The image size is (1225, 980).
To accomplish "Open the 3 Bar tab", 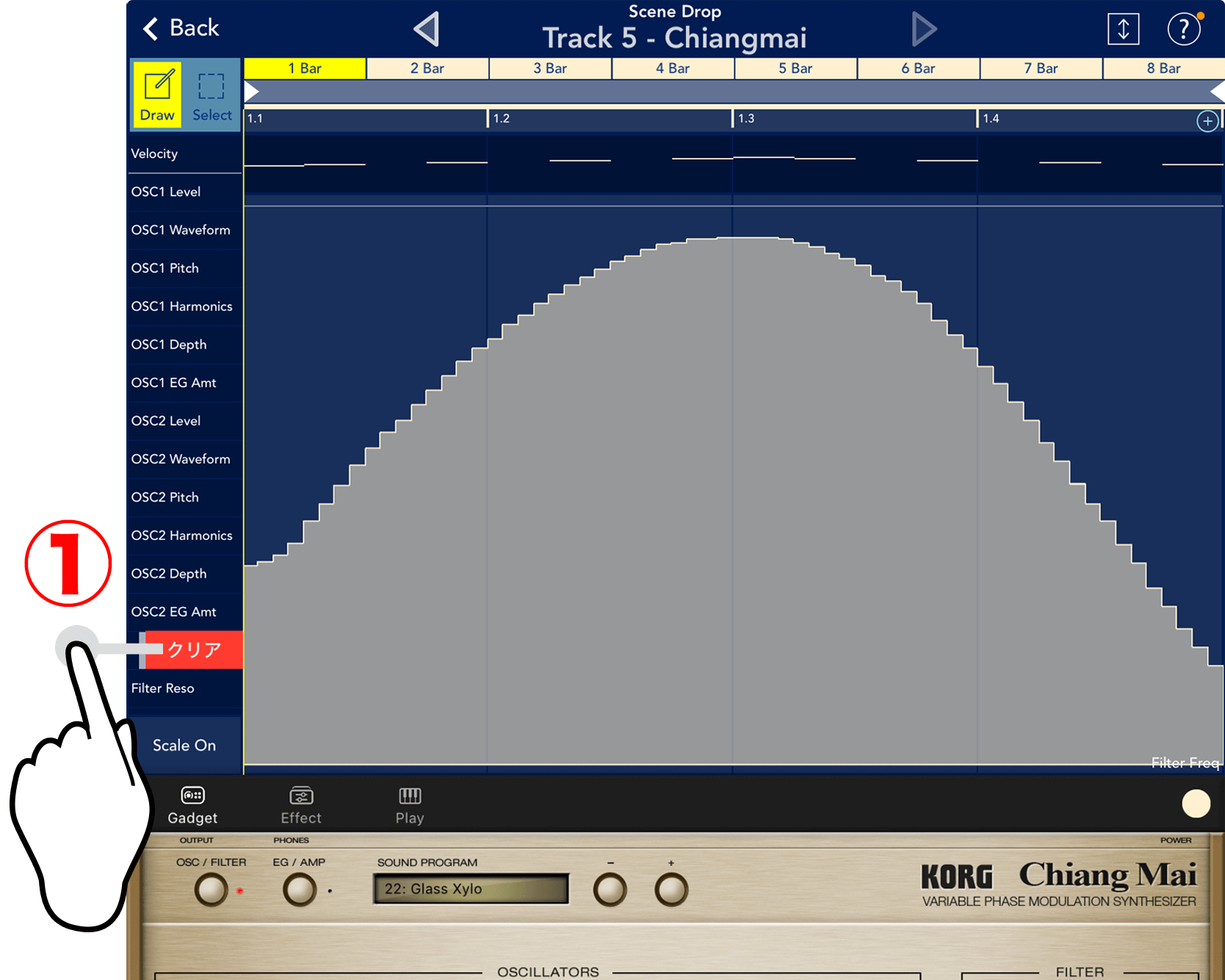I will coord(550,68).
